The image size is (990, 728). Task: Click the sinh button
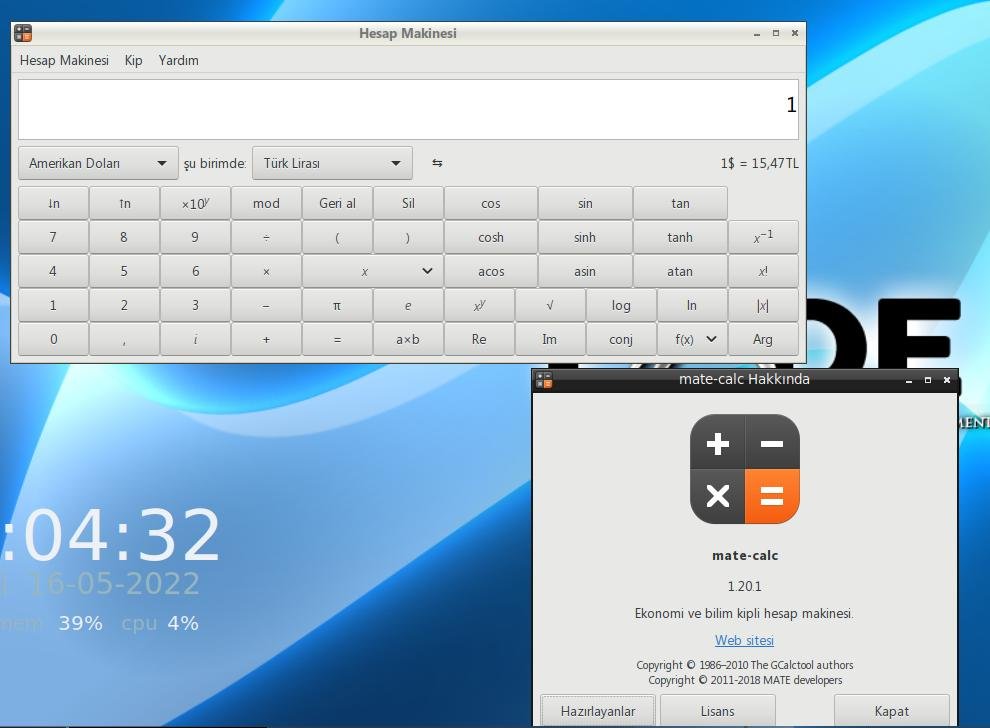[x=585, y=237]
